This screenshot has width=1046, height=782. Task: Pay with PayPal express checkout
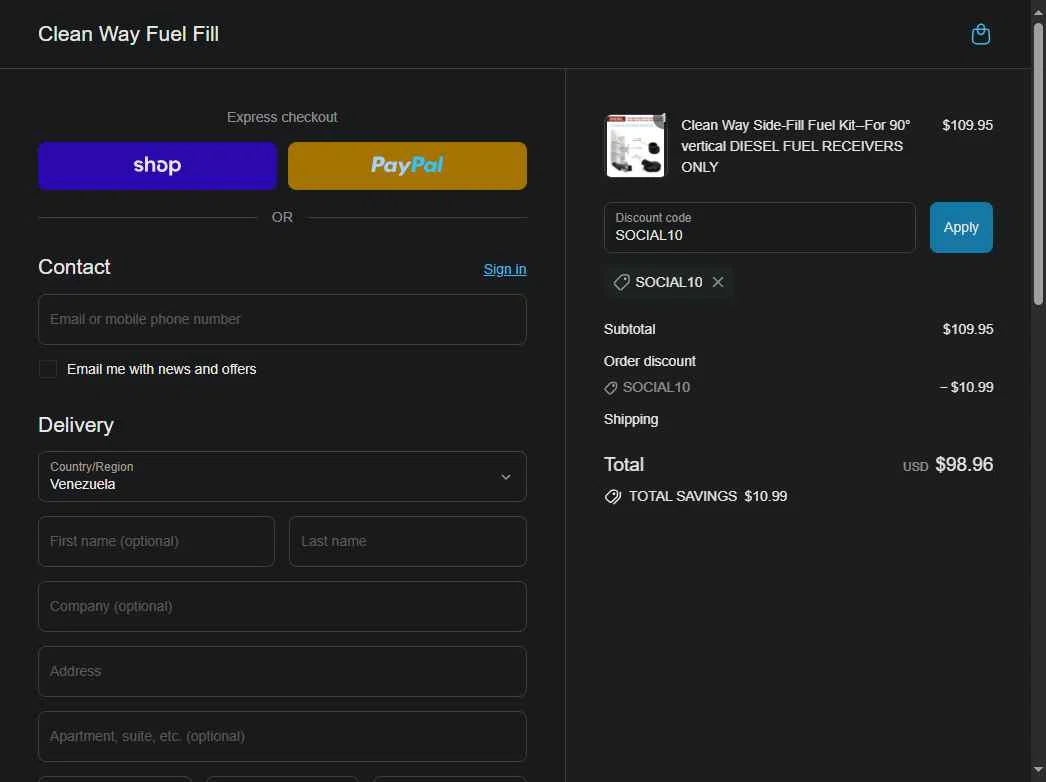pyautogui.click(x=407, y=165)
